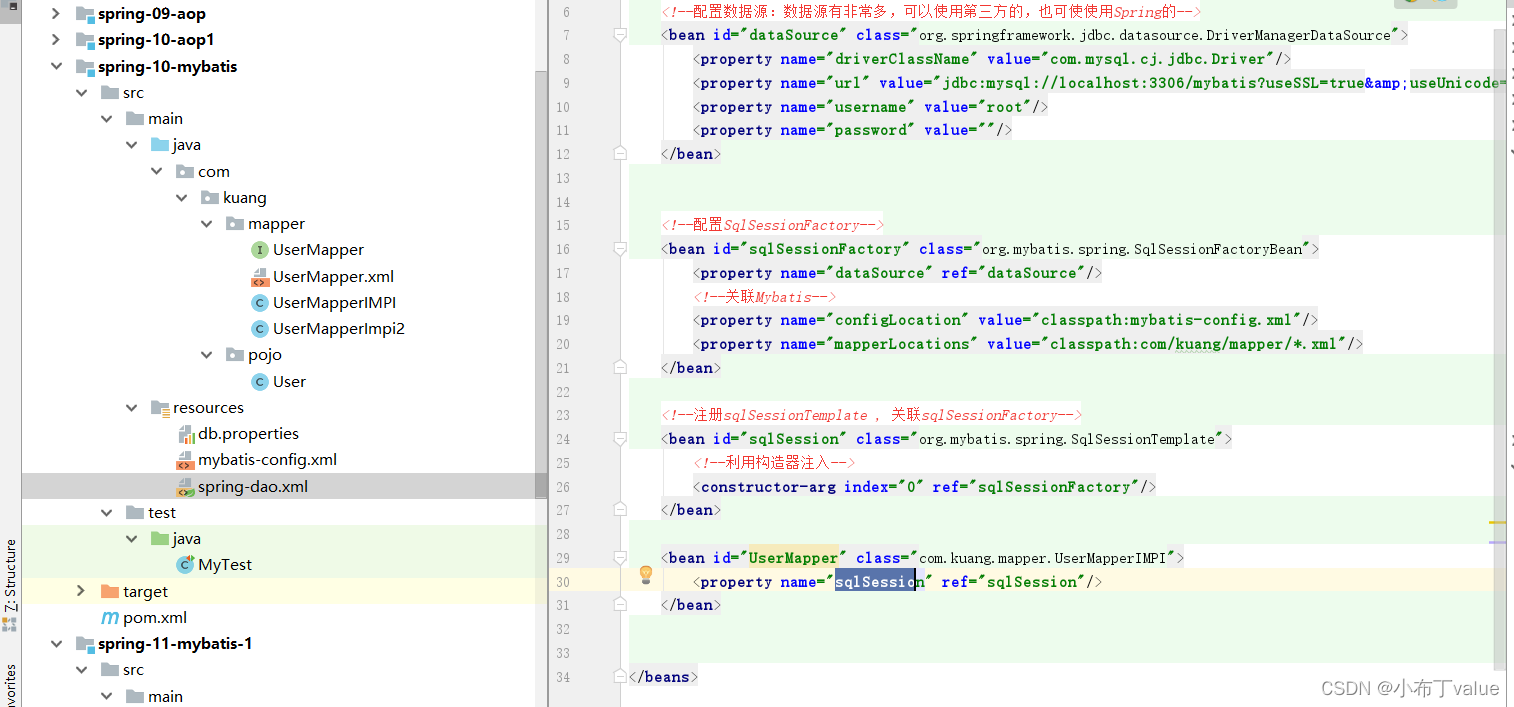Collapse the test folder

[x=107, y=513]
